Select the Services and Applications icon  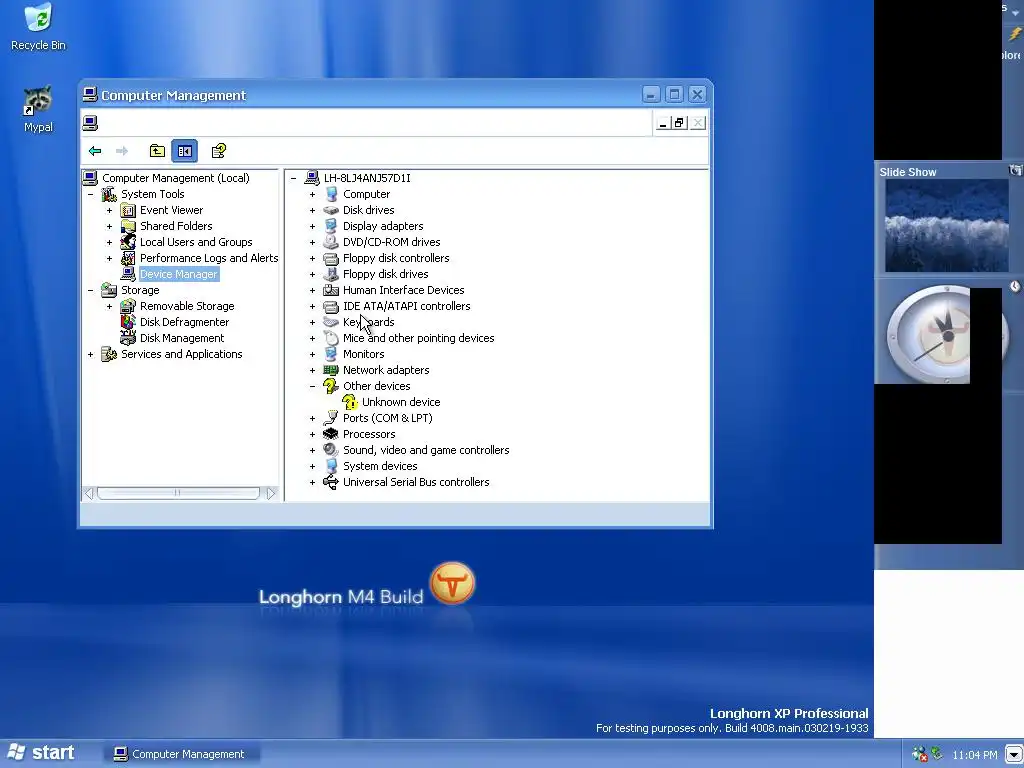coord(109,354)
